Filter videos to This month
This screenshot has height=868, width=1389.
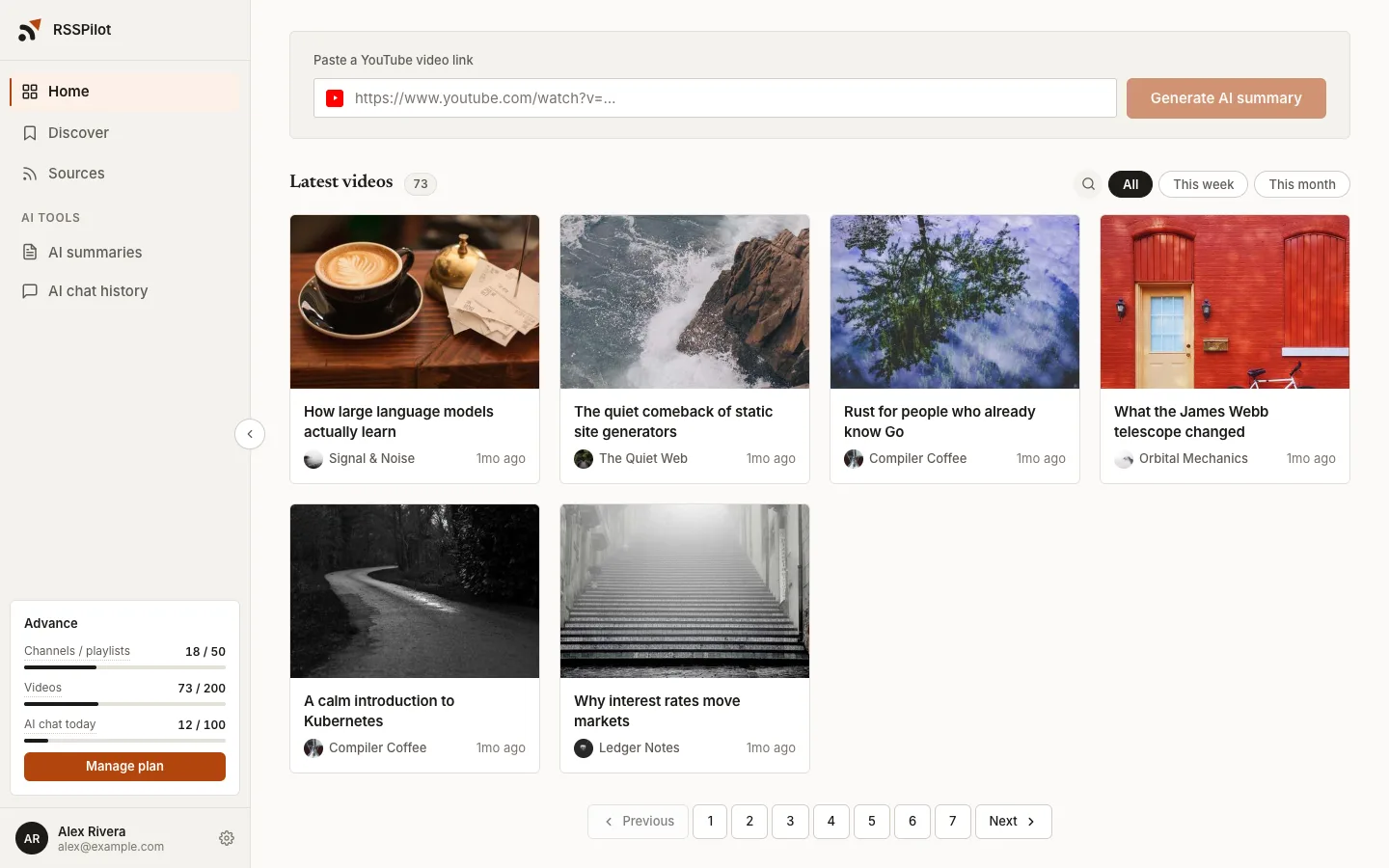1302,184
